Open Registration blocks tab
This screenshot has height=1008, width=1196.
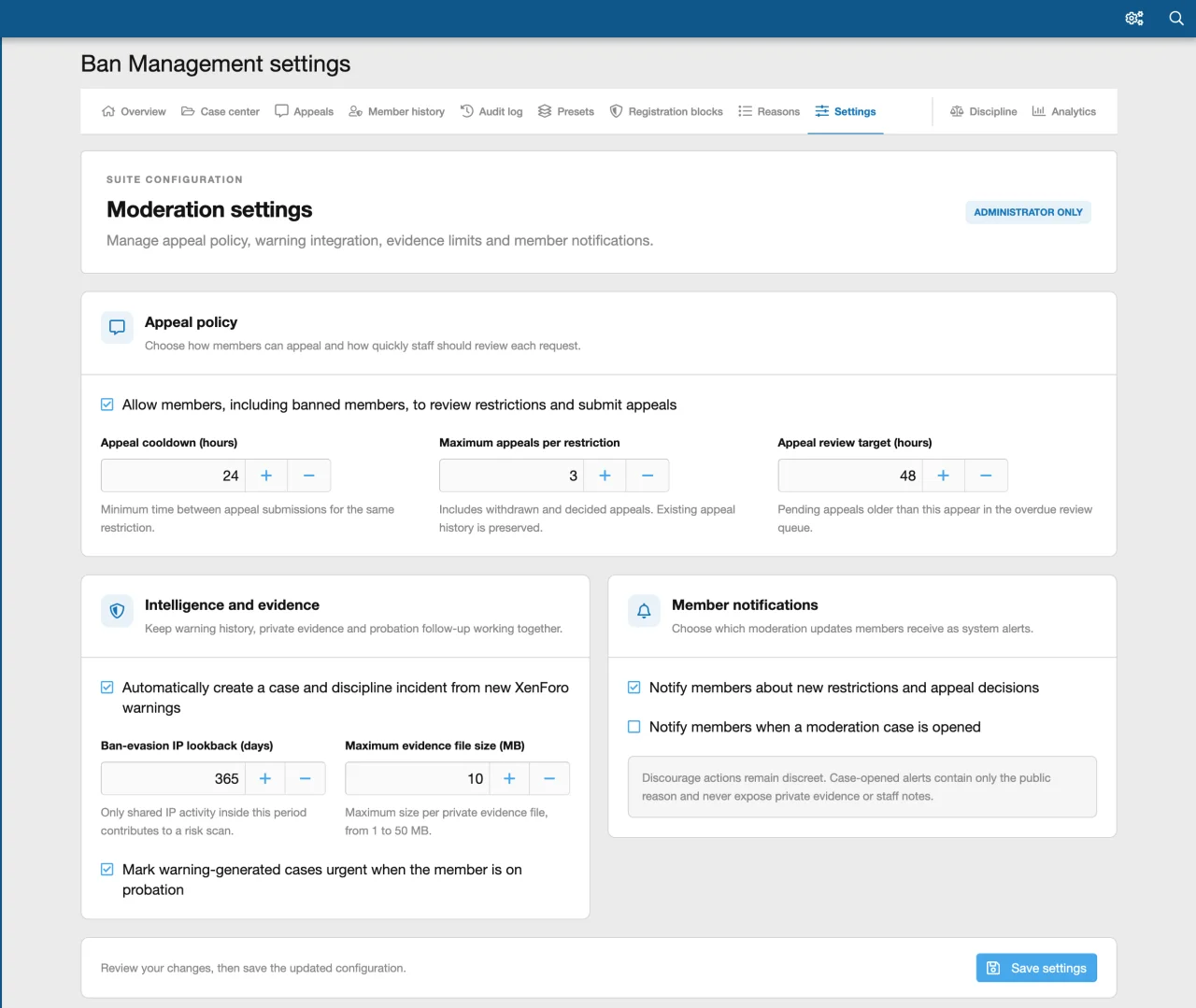click(x=666, y=111)
